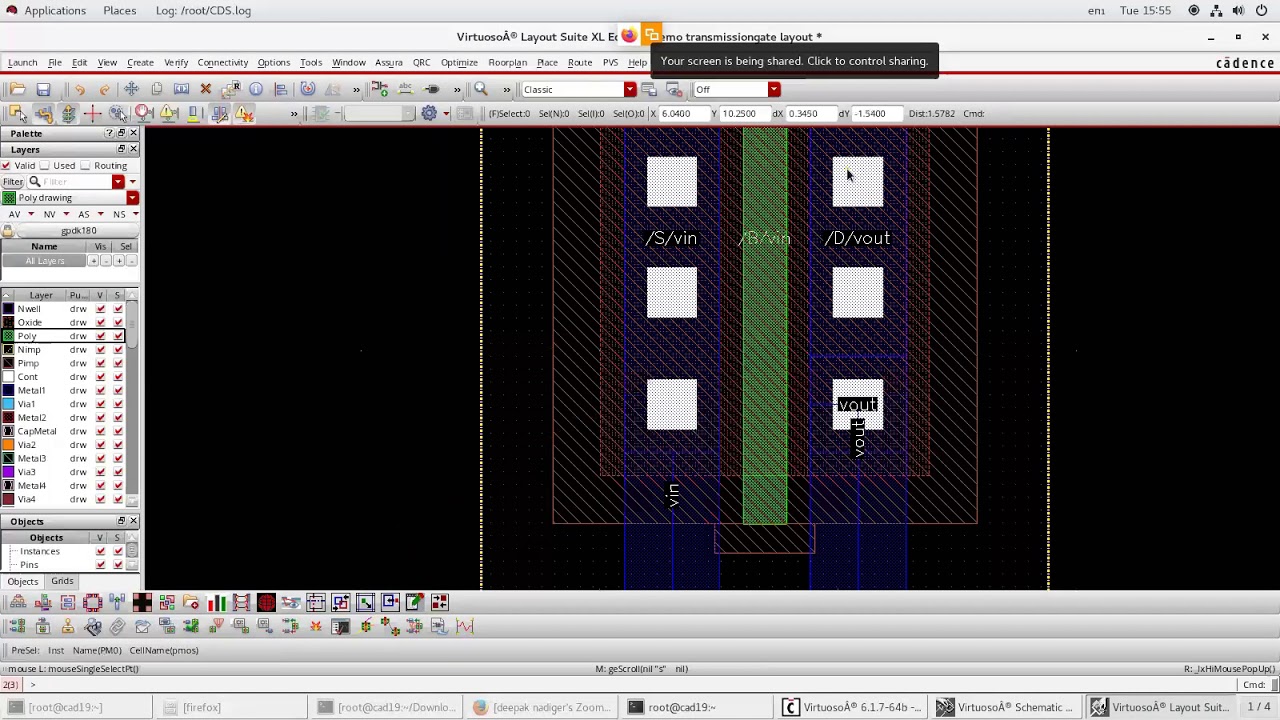Image resolution: width=1280 pixels, height=720 pixels.
Task: Open the Filter field dropdown arrow
Action: 118,181
